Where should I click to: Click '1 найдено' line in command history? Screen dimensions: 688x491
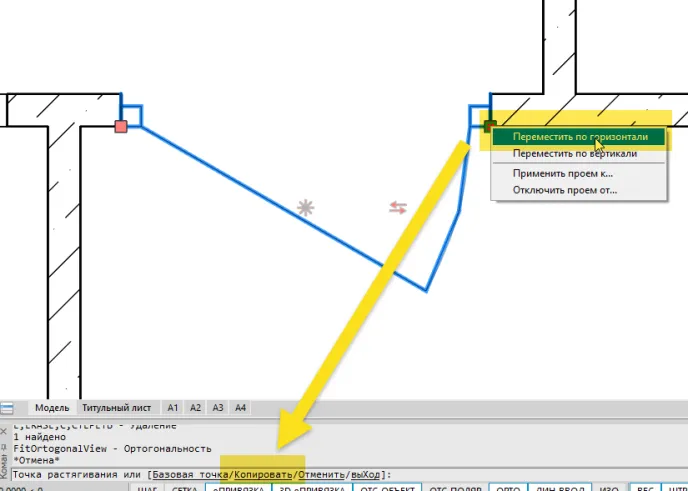coord(39,437)
